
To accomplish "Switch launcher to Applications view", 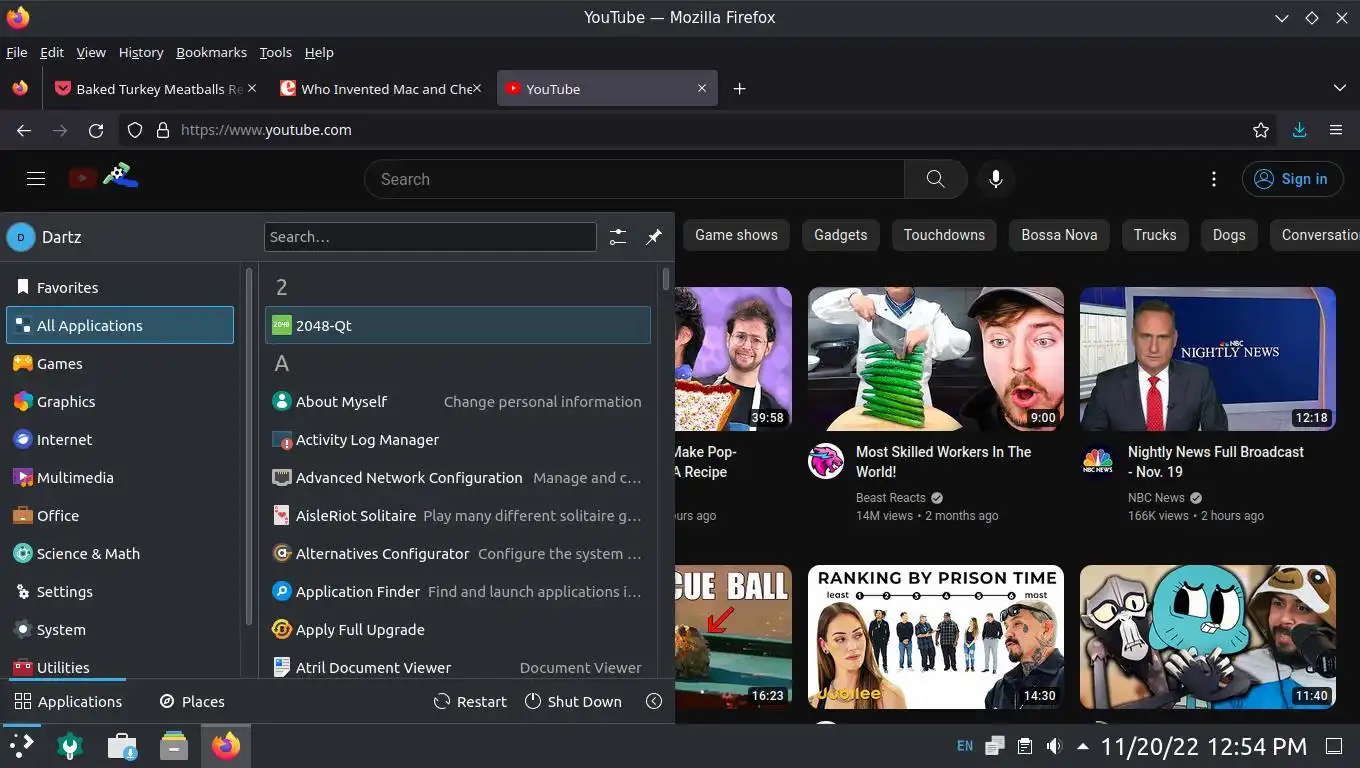I will point(68,701).
